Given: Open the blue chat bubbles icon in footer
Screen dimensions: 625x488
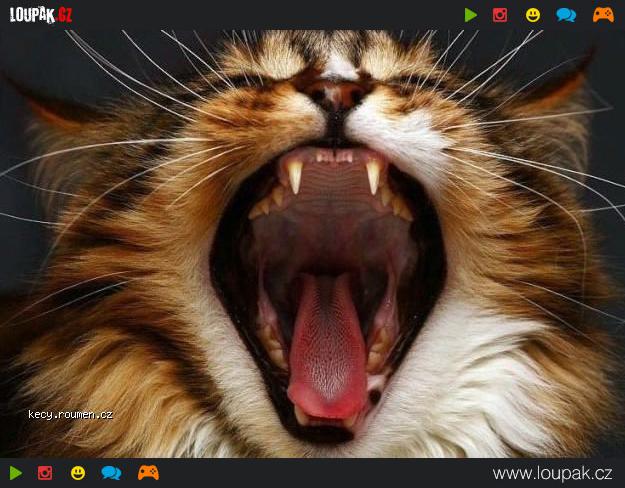Looking at the screenshot, I should point(111,473).
